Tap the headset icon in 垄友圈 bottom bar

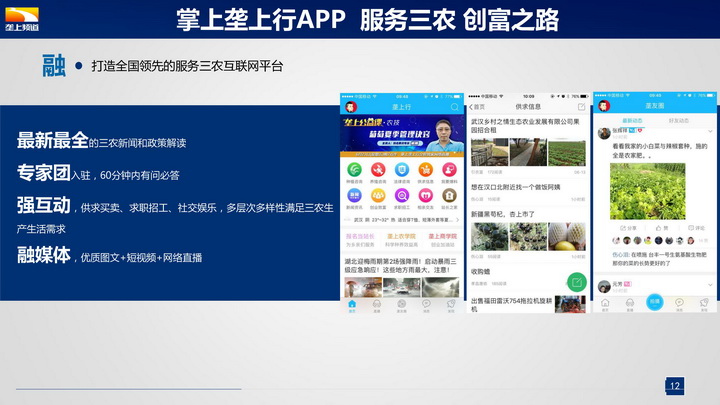(x=630, y=303)
